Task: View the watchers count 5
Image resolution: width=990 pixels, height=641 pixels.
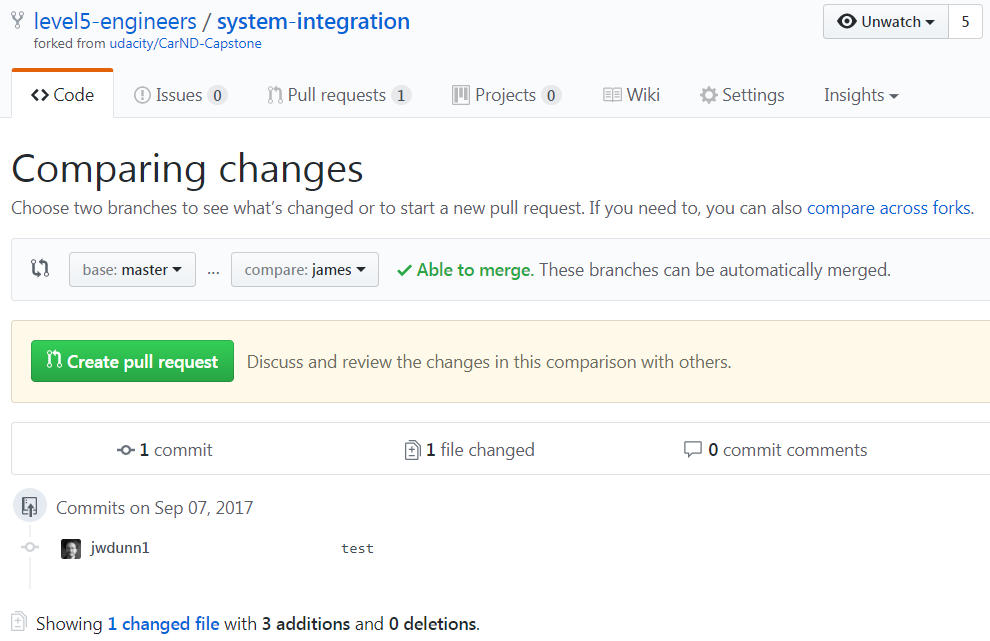Action: click(x=965, y=21)
